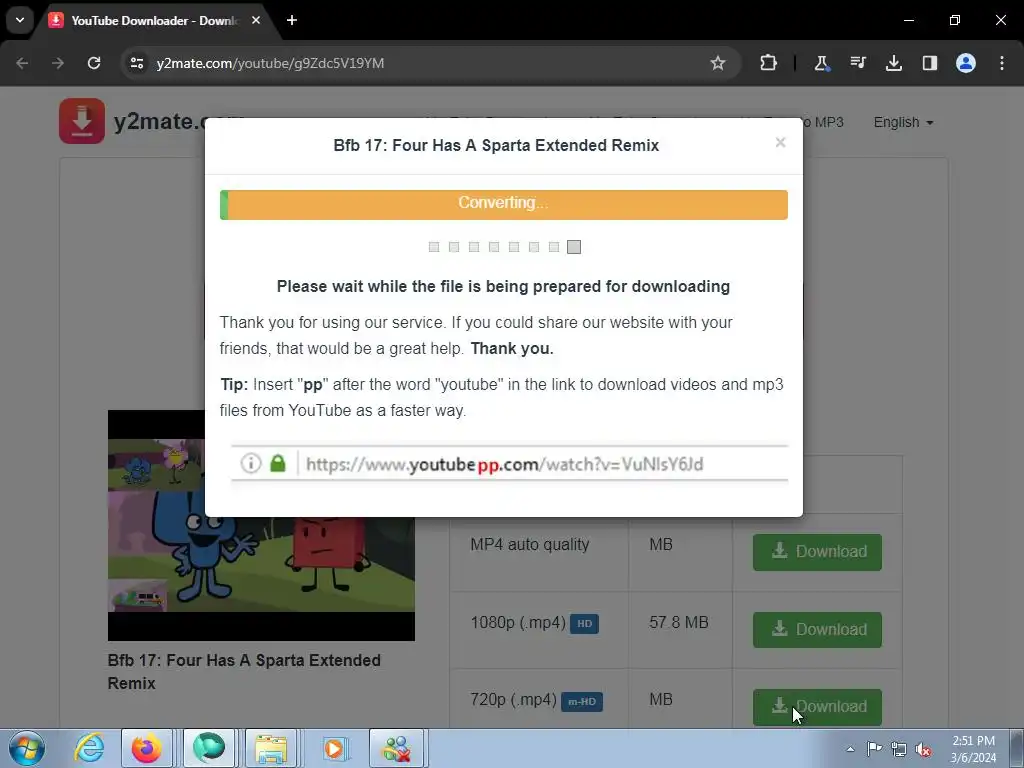Click the video thumbnail image
Screen dimensions: 1024x768
(x=261, y=525)
